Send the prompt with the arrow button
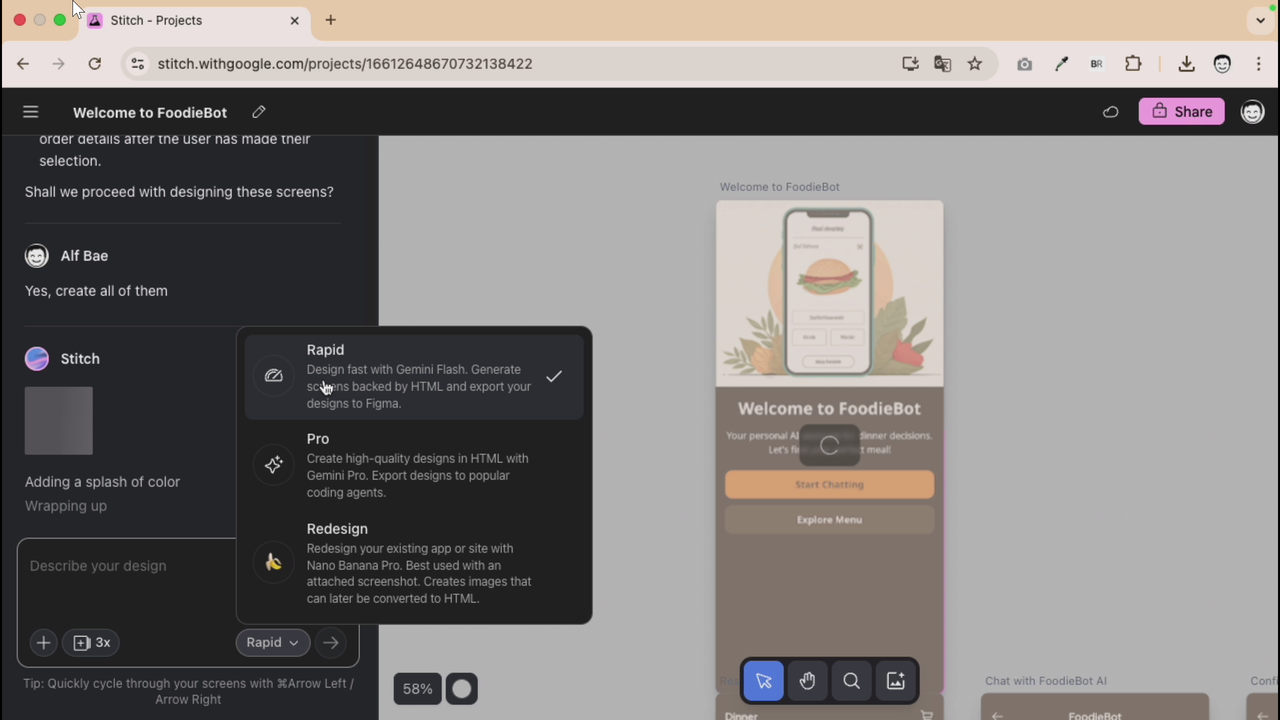 (x=331, y=643)
